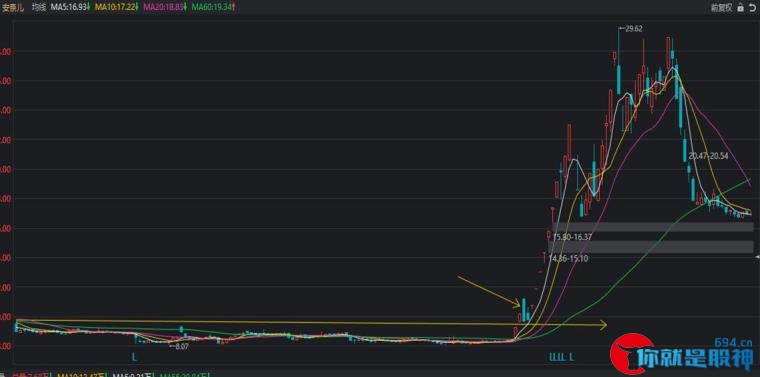The image size is (760, 377).
Task: Click the 15.80-16.37 gap label
Action: [573, 237]
